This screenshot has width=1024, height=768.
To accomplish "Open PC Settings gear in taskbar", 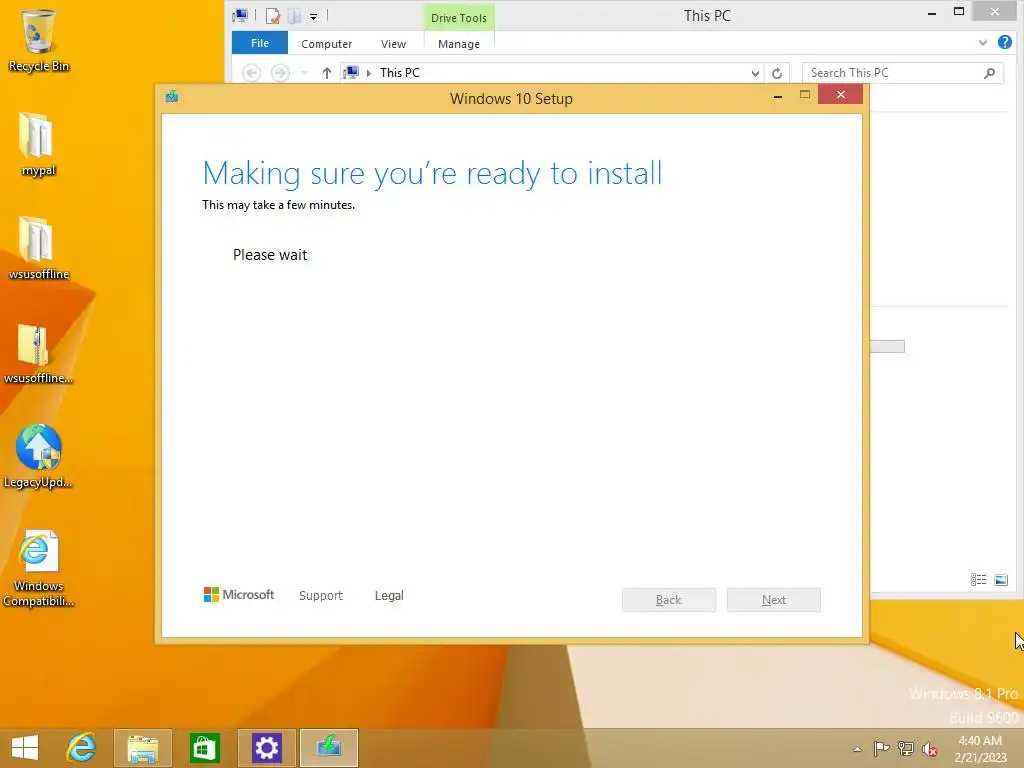I will [266, 748].
